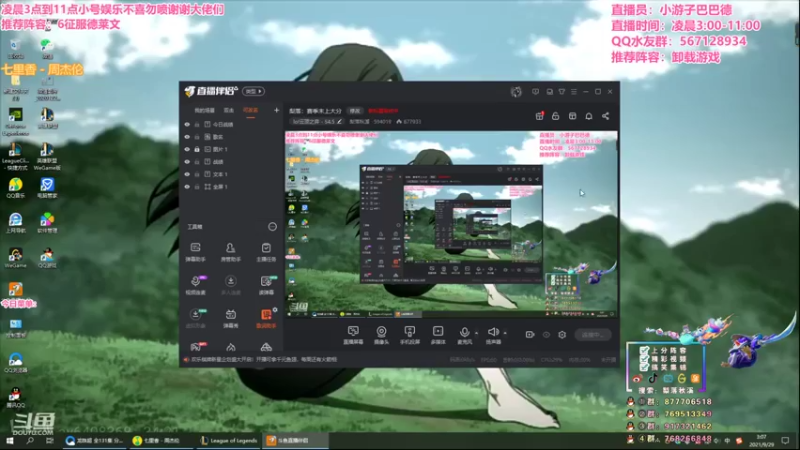Switch to the first scene tab
Screen dimensions: 800x450
click(x=205, y=110)
